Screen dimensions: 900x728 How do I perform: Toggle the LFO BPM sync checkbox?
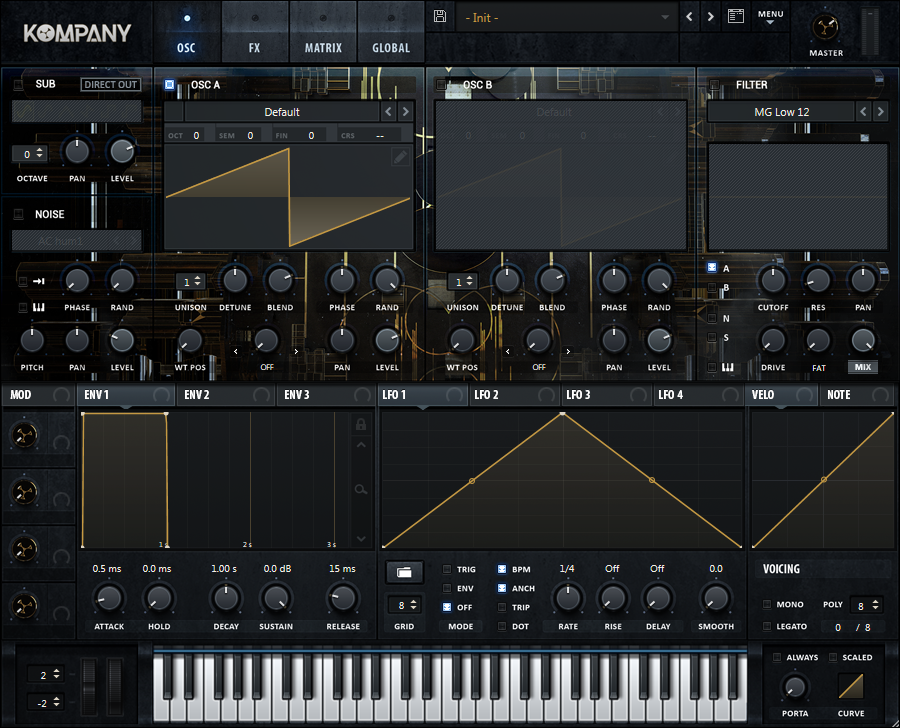tap(502, 569)
